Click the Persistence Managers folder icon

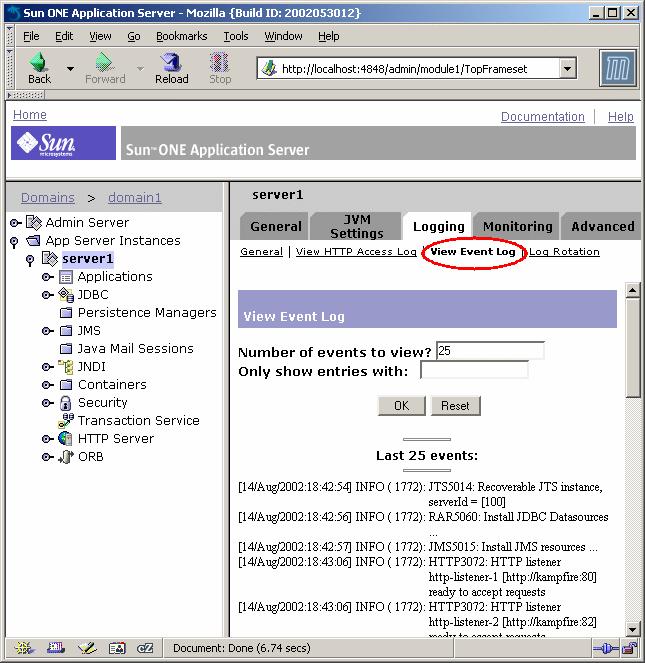coord(66,313)
